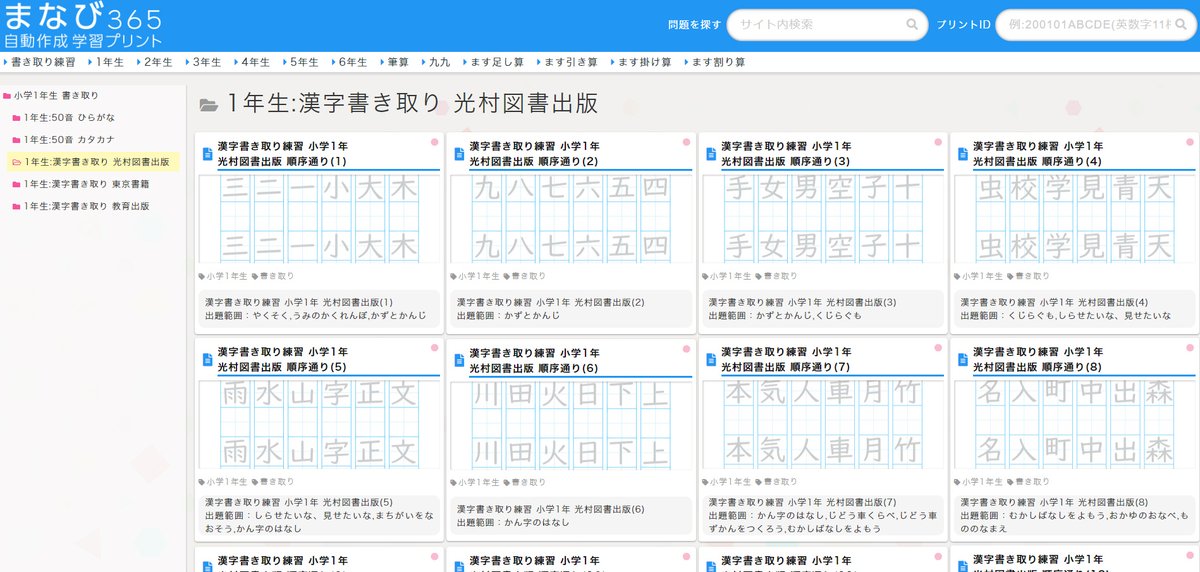
Task: Open the ます引き算 nav menu
Action: point(567,62)
